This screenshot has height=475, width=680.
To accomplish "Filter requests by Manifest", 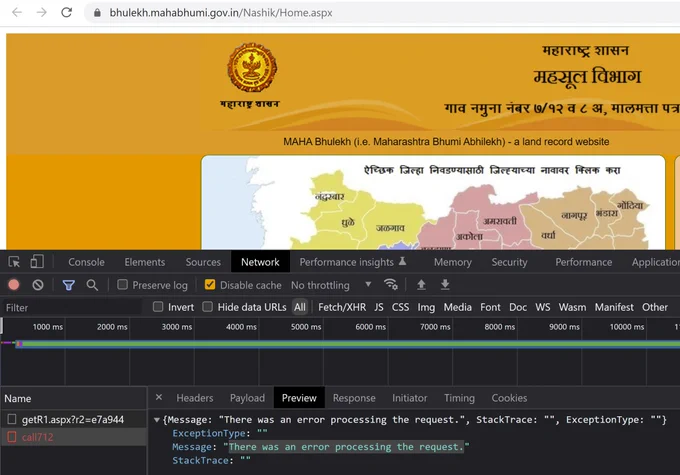I will tap(614, 307).
